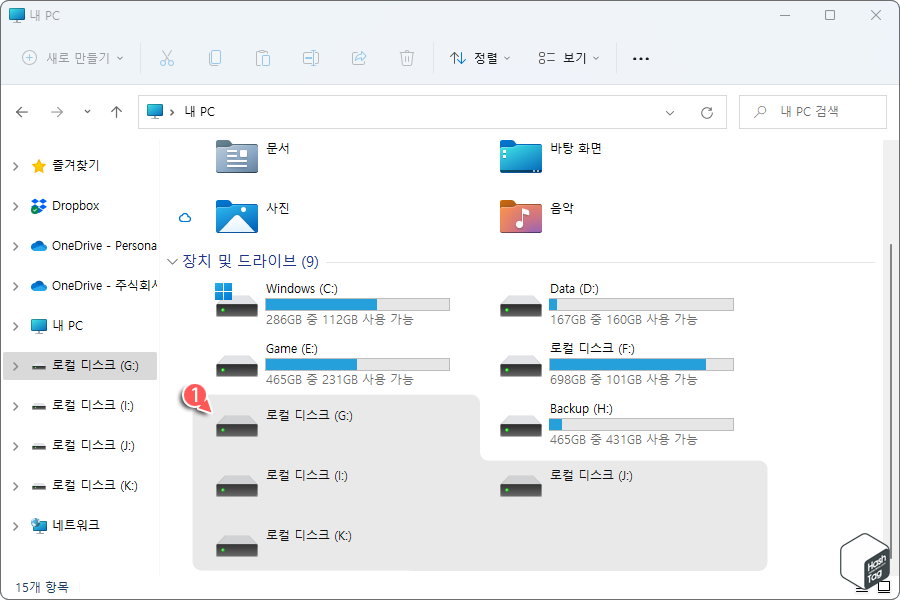Viewport: 900px width, 600px height.
Task: Click the Delete icon in the toolbar
Action: point(407,58)
